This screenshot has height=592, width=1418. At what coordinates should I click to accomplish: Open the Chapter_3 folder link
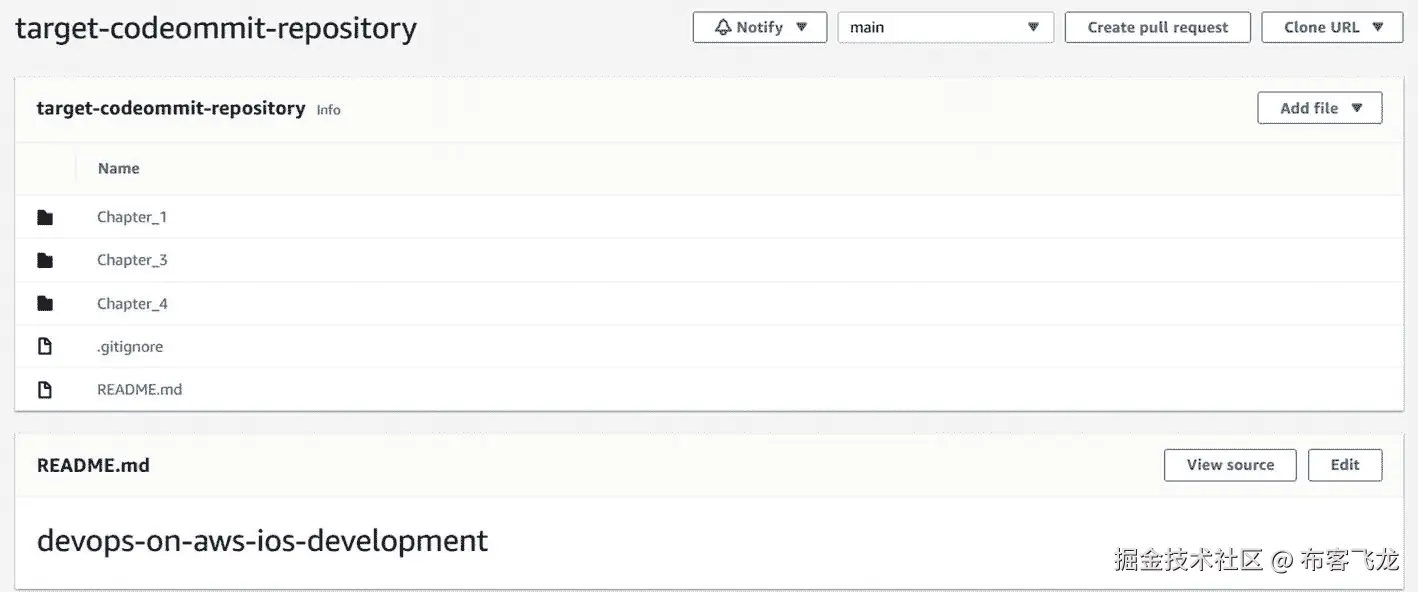coord(132,260)
